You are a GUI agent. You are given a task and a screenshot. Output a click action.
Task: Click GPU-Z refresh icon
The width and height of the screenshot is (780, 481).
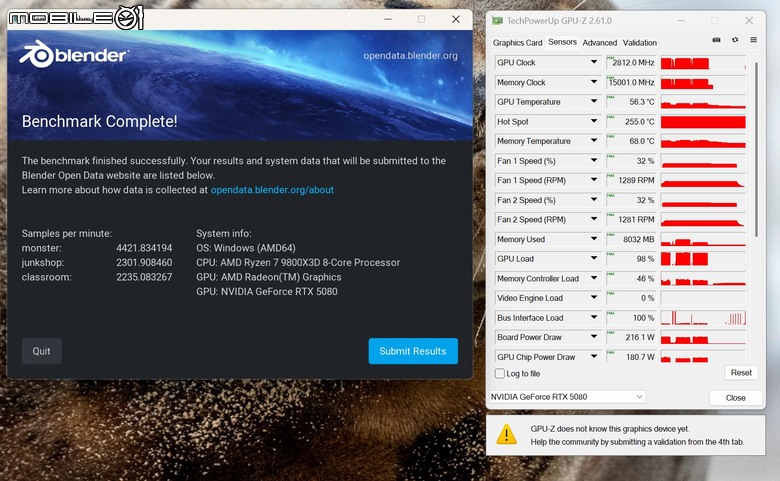click(x=735, y=40)
